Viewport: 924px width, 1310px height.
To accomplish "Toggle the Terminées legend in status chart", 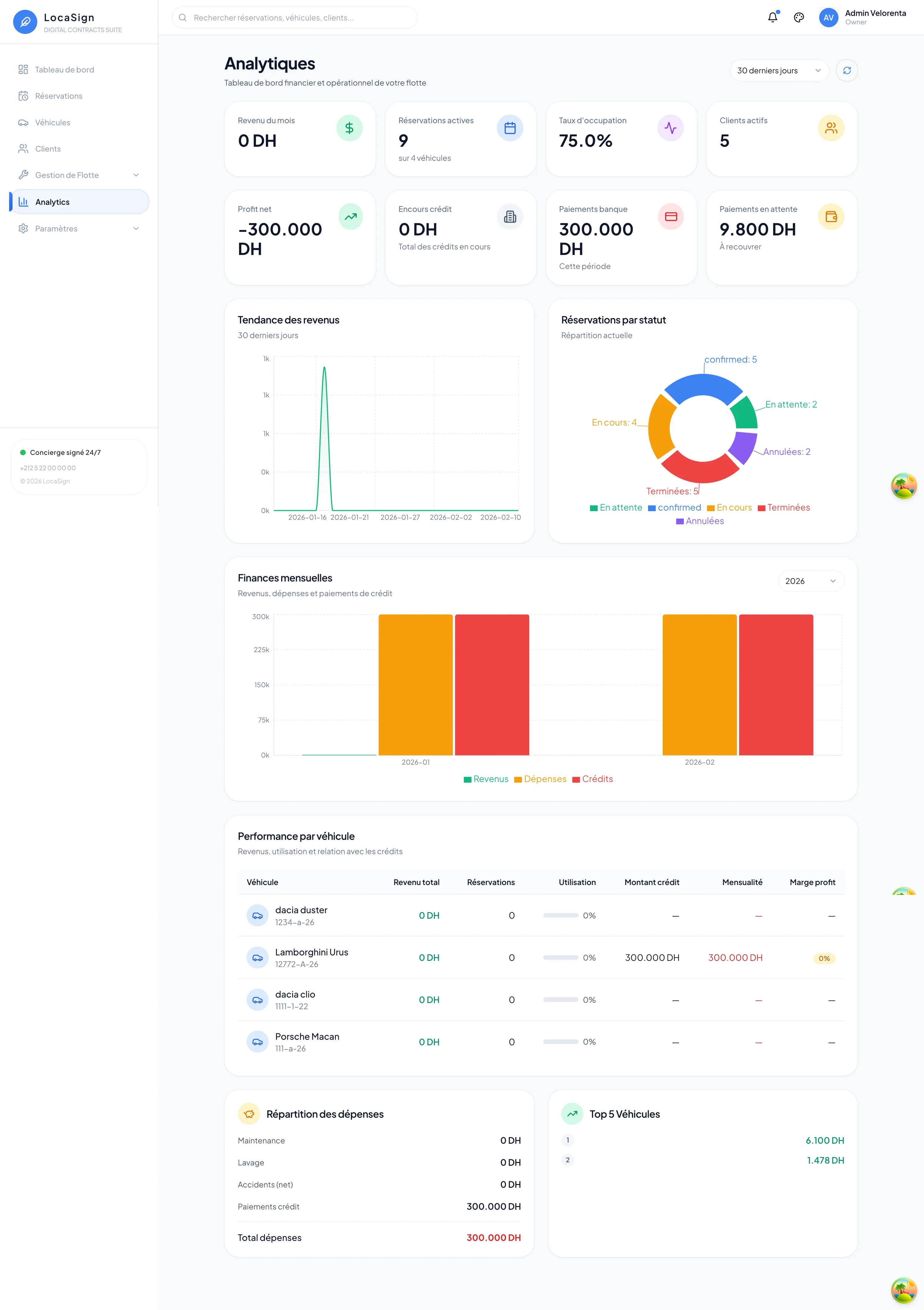I will point(785,507).
